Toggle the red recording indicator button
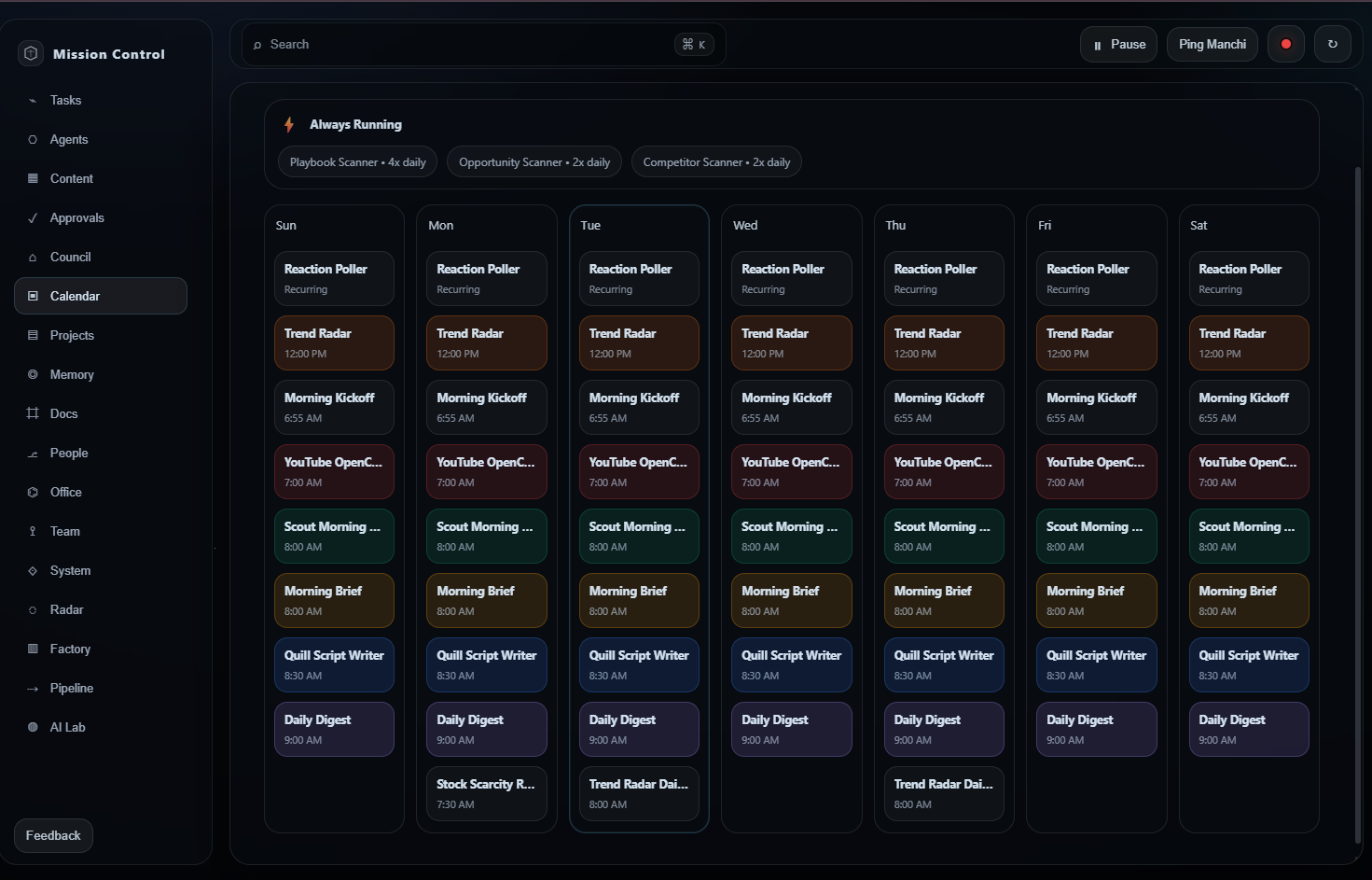The image size is (1372, 880). pyautogui.click(x=1286, y=44)
